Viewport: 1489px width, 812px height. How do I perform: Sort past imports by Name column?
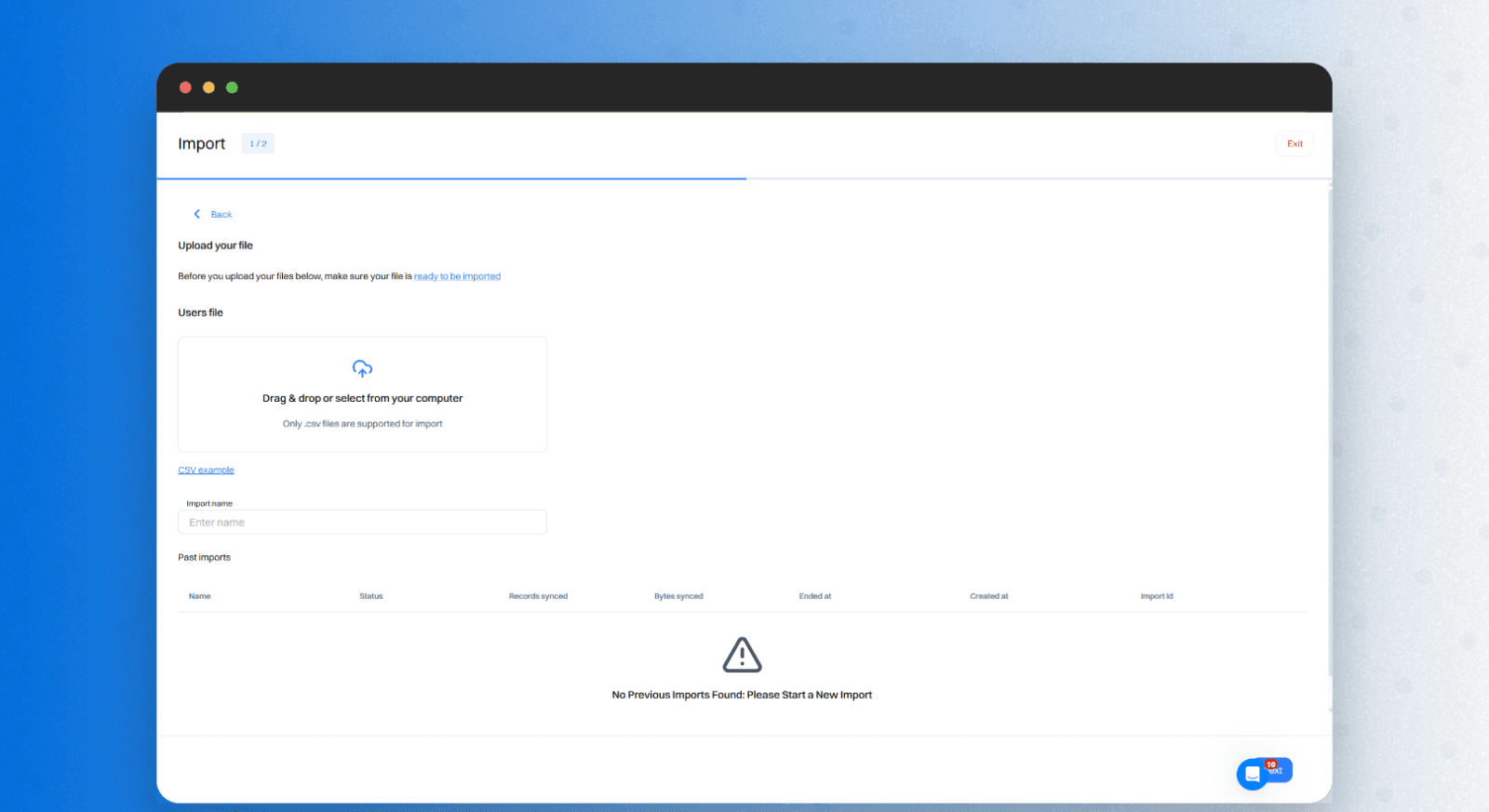tap(199, 596)
